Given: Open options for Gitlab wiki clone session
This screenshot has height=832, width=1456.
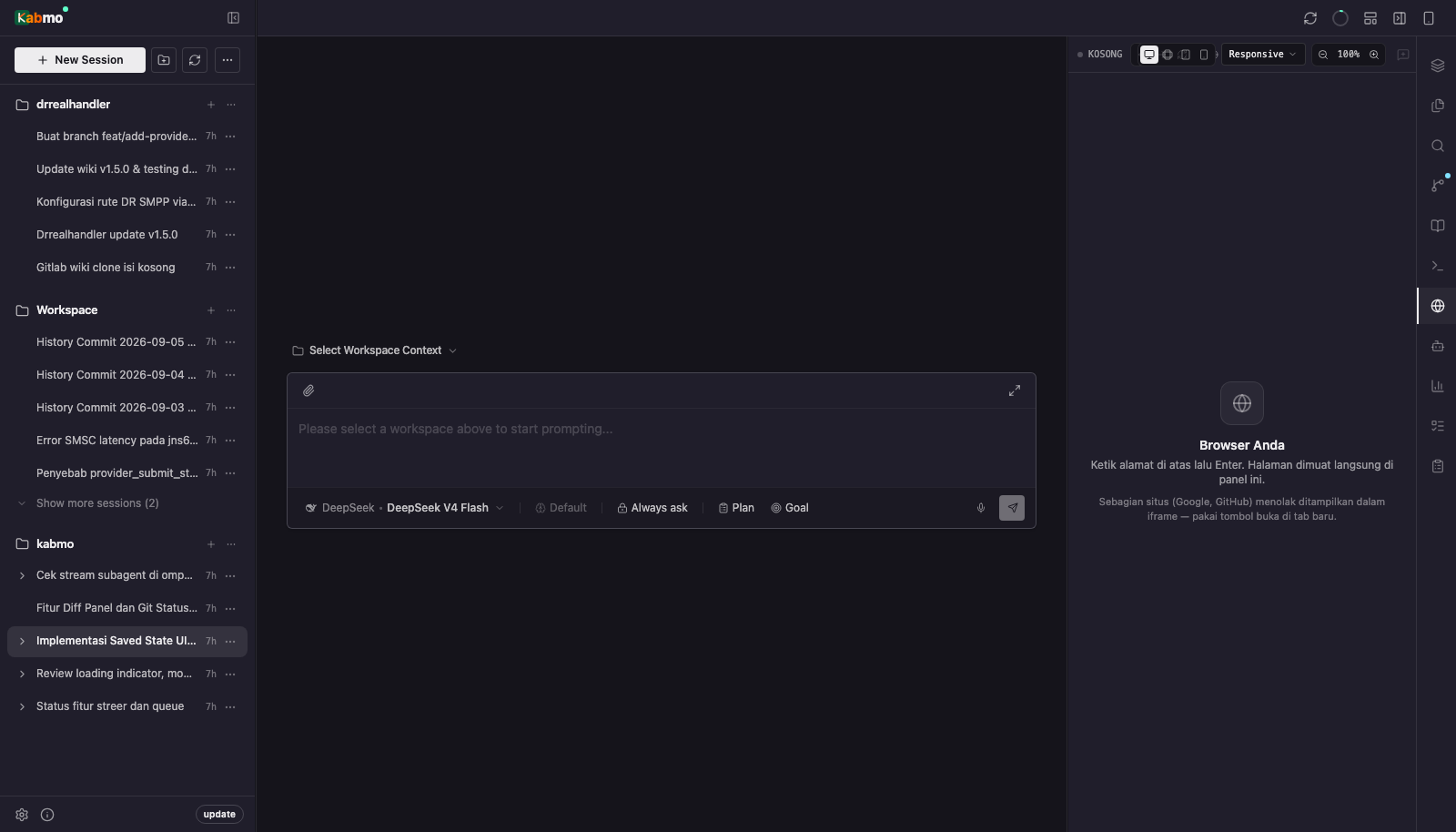Looking at the screenshot, I should 230,268.
